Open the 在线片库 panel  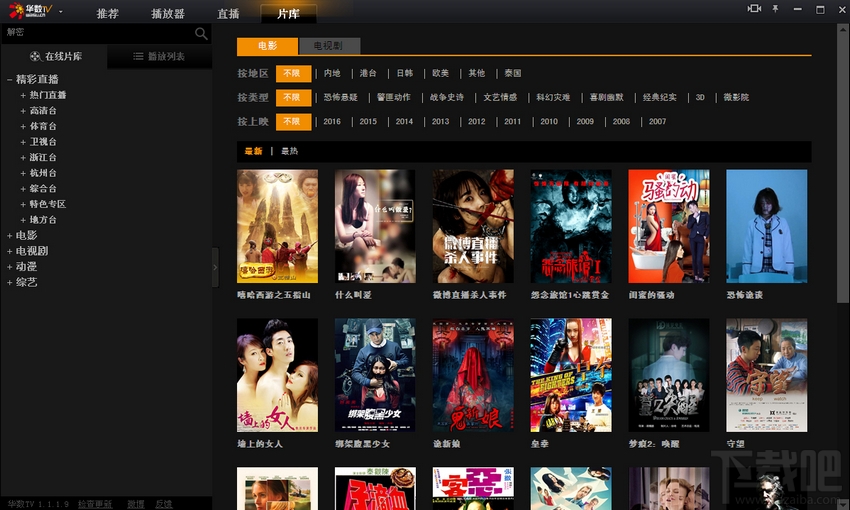[55, 56]
